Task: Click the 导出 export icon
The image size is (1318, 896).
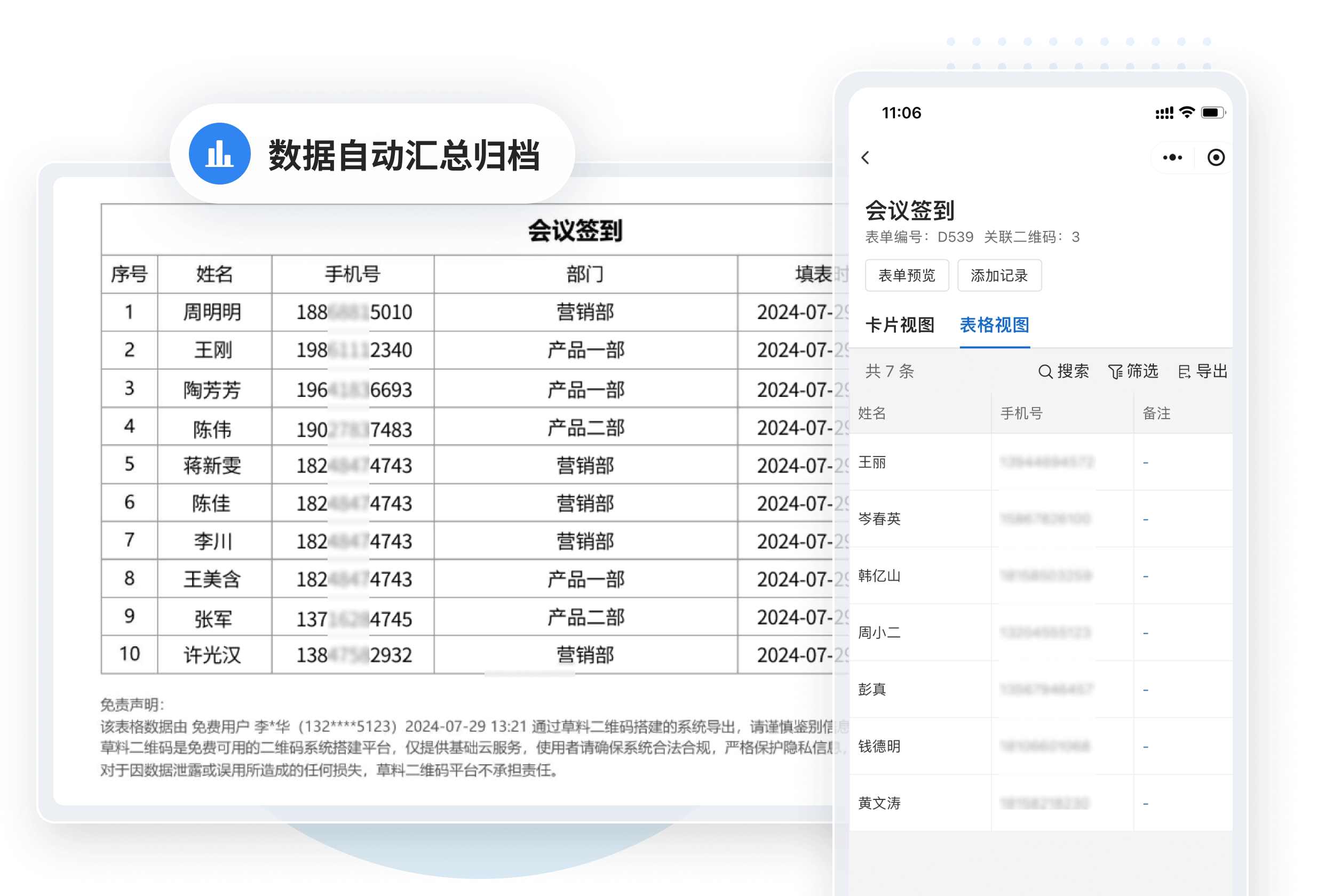Action: (1185, 372)
